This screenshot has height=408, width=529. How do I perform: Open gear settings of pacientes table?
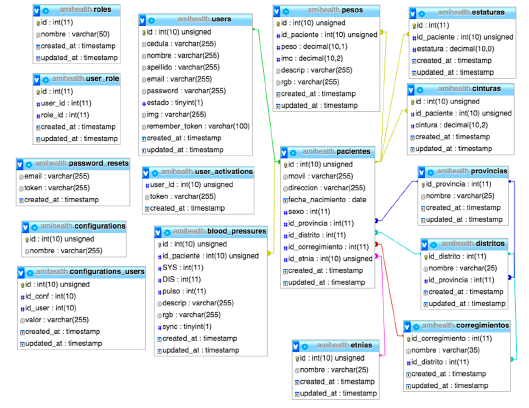click(x=293, y=153)
